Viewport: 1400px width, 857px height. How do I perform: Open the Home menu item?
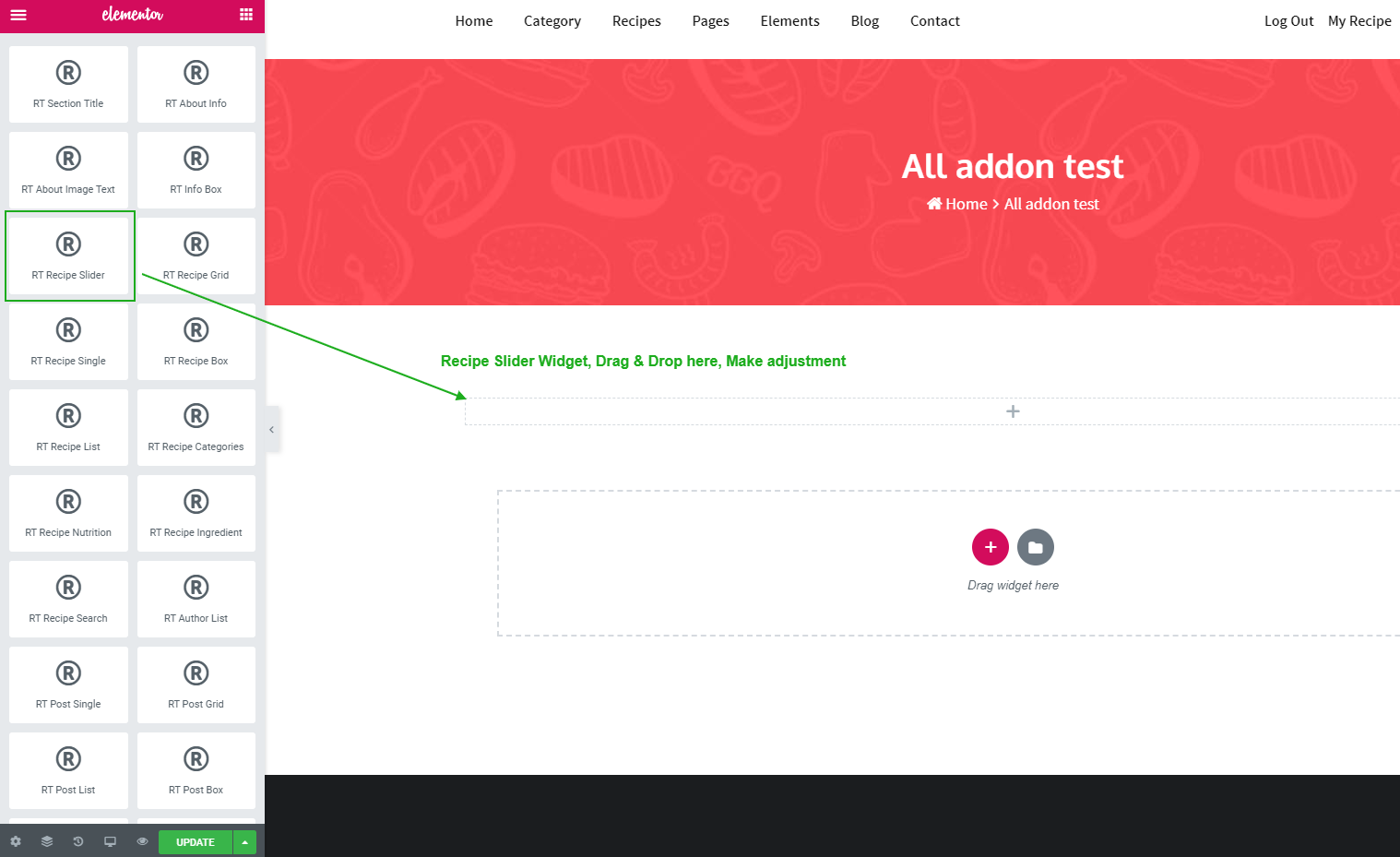(474, 21)
